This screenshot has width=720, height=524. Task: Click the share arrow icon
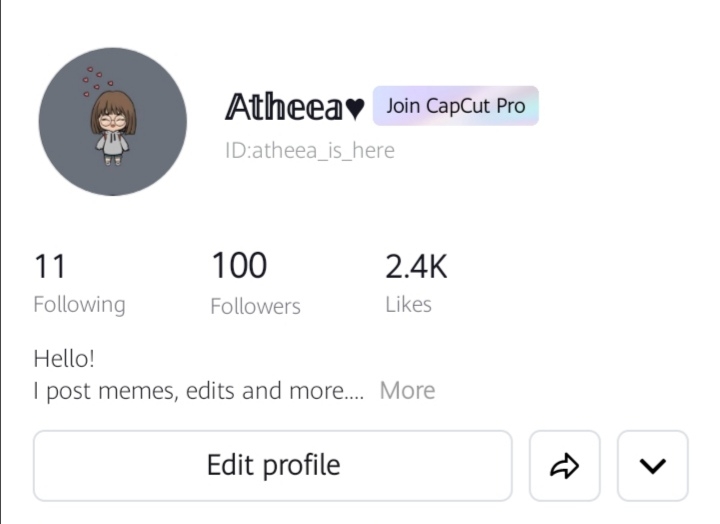click(564, 466)
